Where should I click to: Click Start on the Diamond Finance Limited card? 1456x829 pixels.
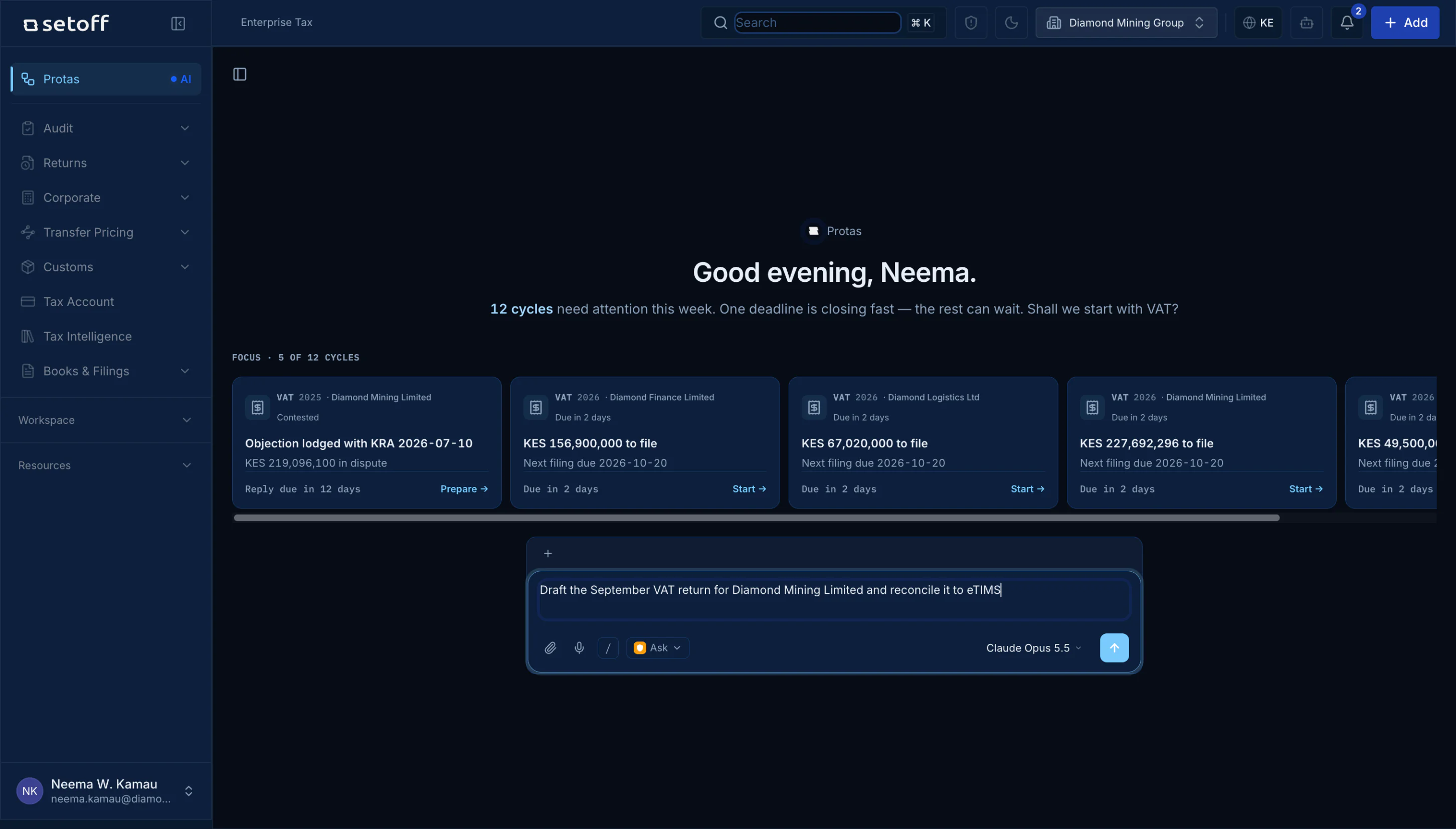coord(749,489)
